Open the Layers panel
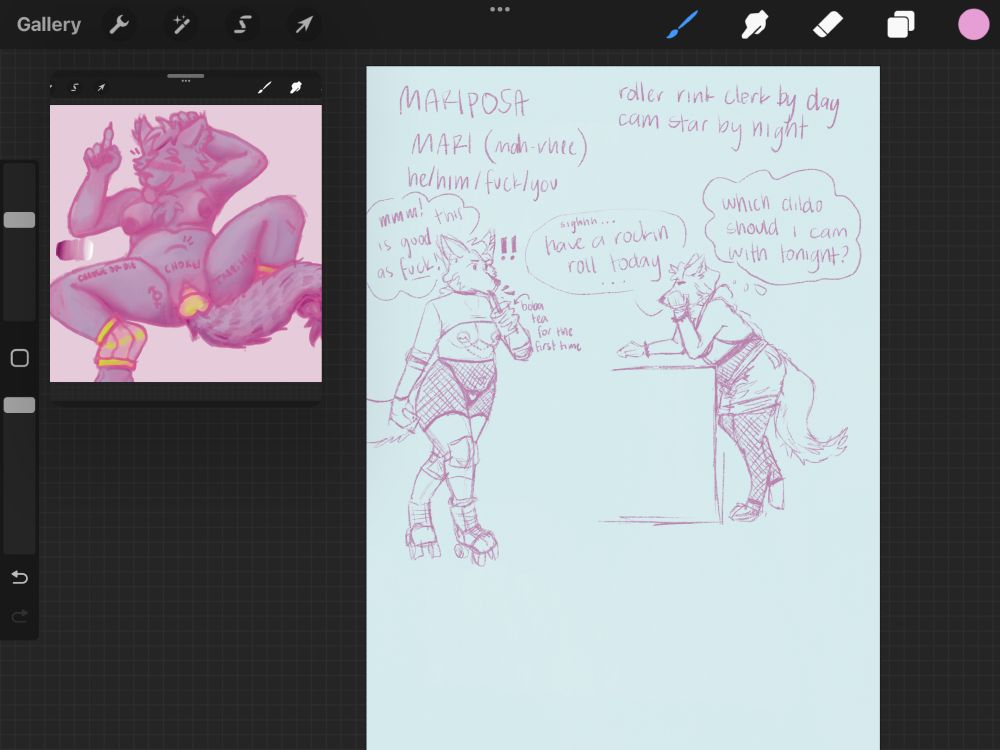Viewport: 1000px width, 750px height. [900, 24]
